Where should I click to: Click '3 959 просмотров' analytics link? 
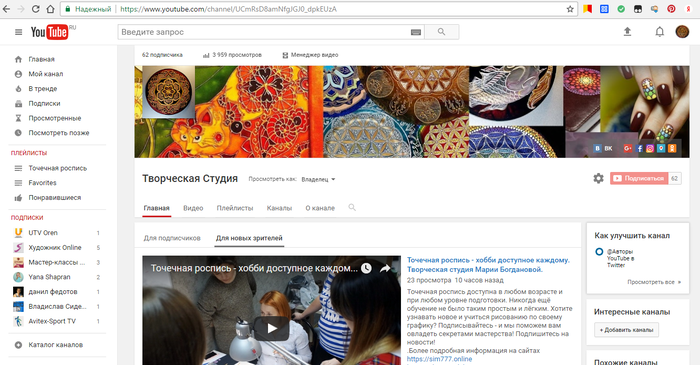232,55
